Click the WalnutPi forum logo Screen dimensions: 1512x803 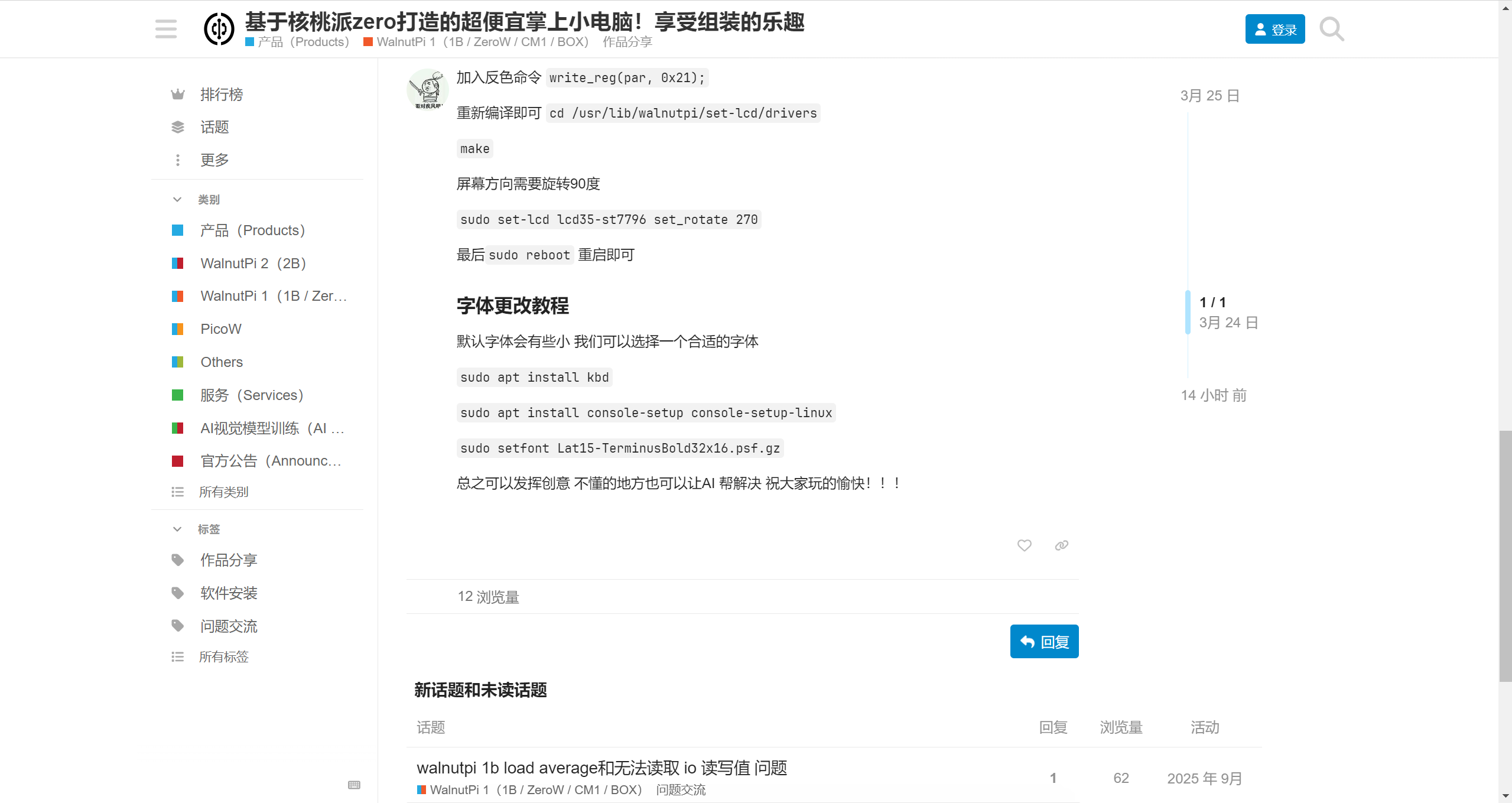(219, 28)
